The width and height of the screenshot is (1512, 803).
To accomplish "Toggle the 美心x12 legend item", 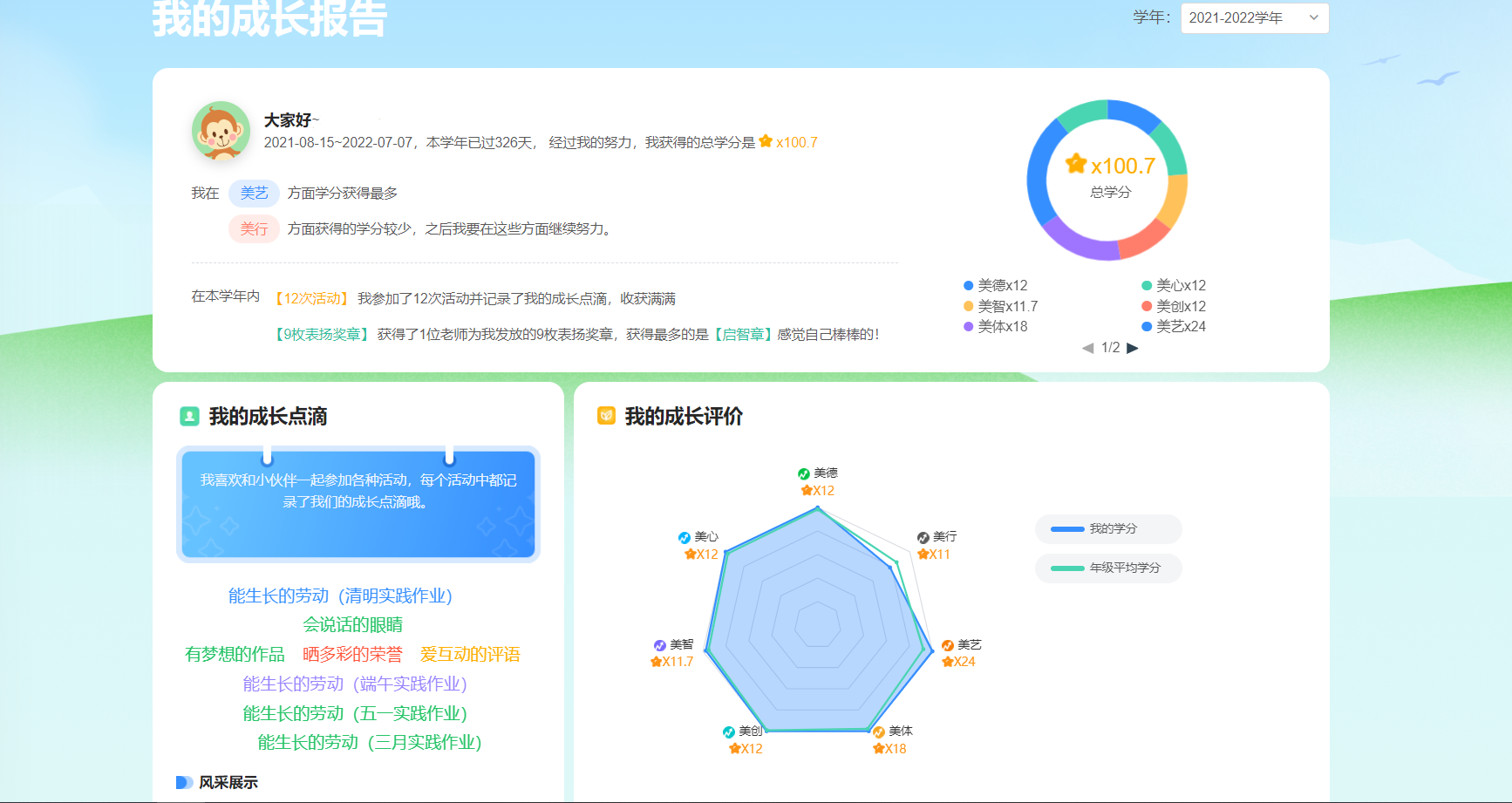I will (1174, 285).
